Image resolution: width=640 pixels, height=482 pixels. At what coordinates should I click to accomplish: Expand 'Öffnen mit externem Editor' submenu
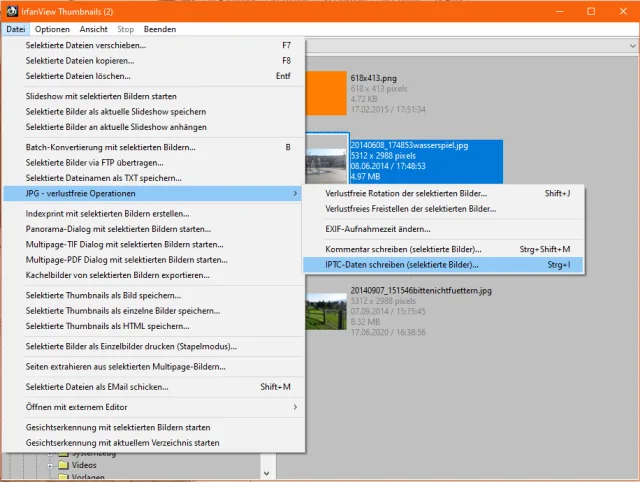(x=295, y=407)
